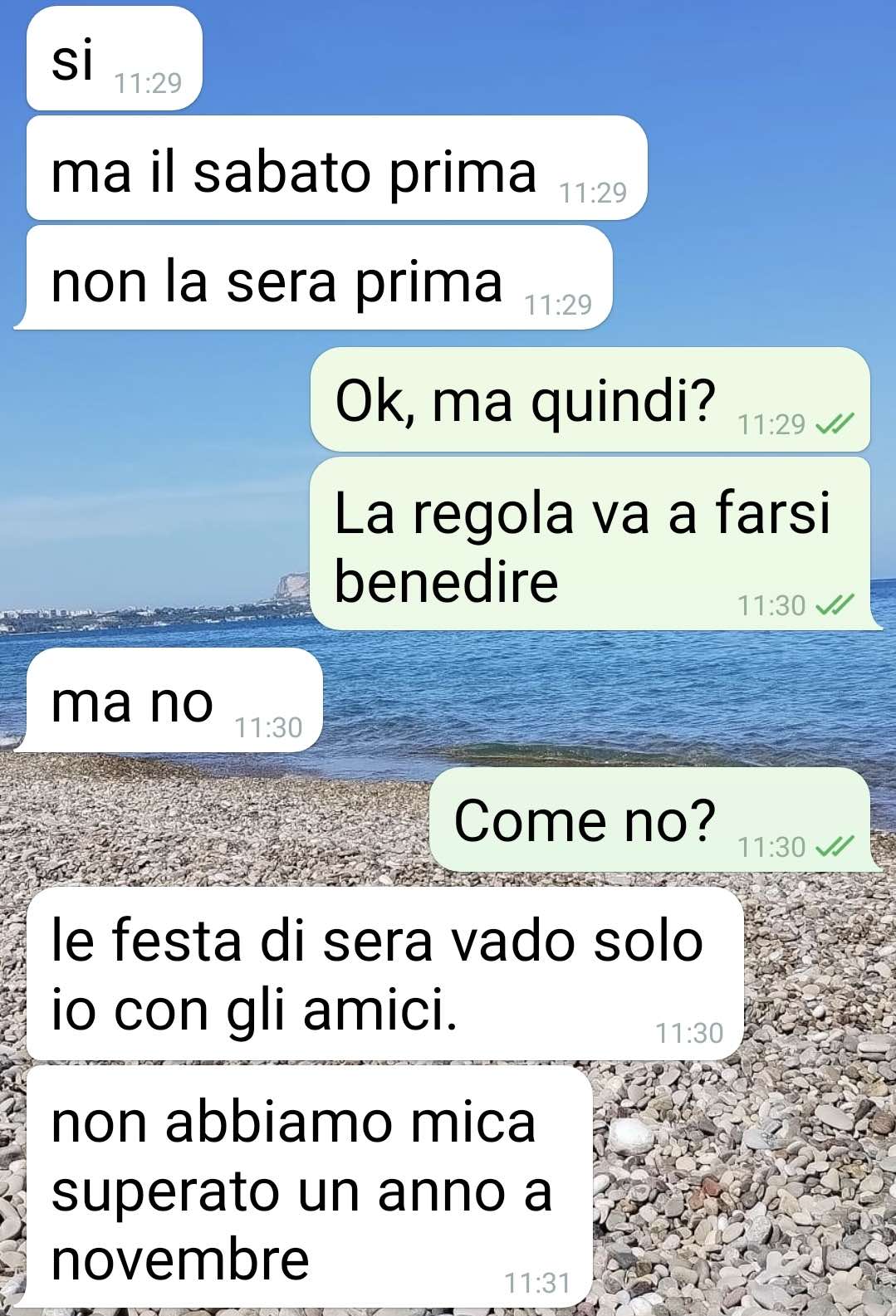Tap the pebble background right of the 'novembre' message
Image resolution: width=896 pixels, height=1316 pixels.
click(743, 1187)
